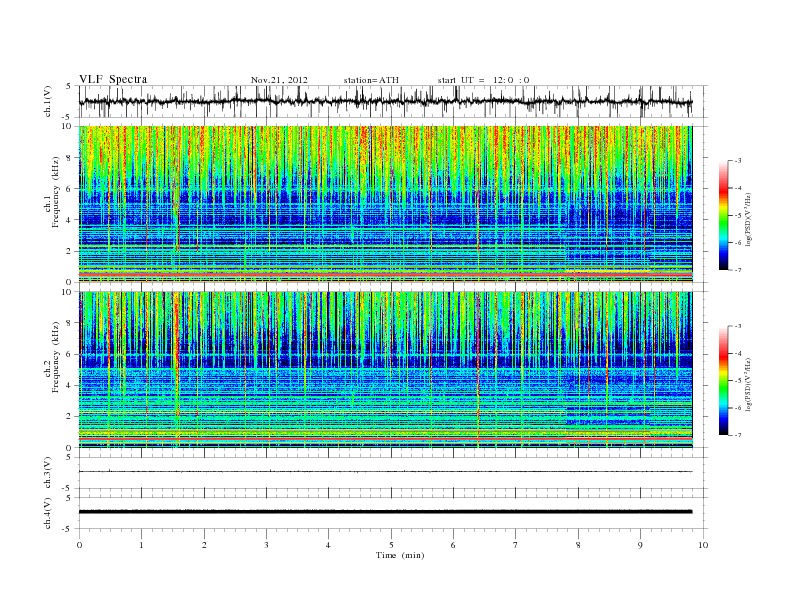Click the time axis tick label "2"
The image size is (792, 612).
[x=204, y=545]
